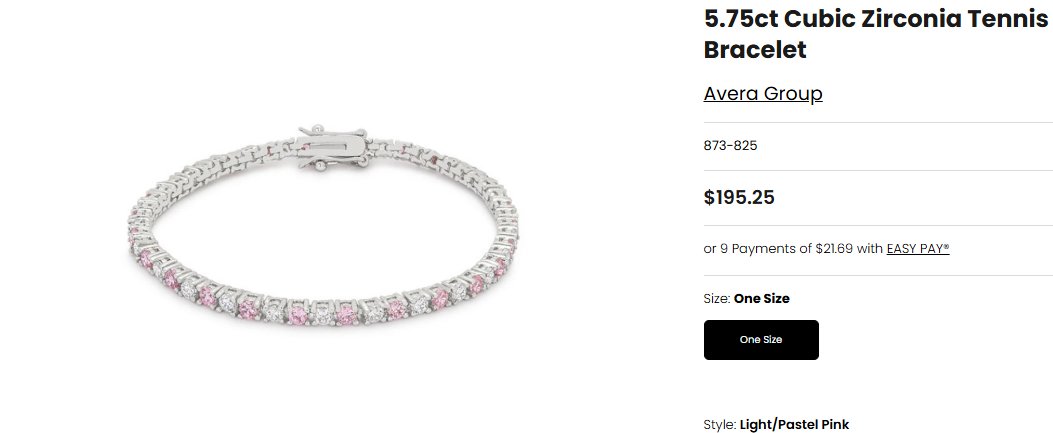Open the Avera Group brand link
Screen dimensions: 1053x433
click(x=763, y=93)
